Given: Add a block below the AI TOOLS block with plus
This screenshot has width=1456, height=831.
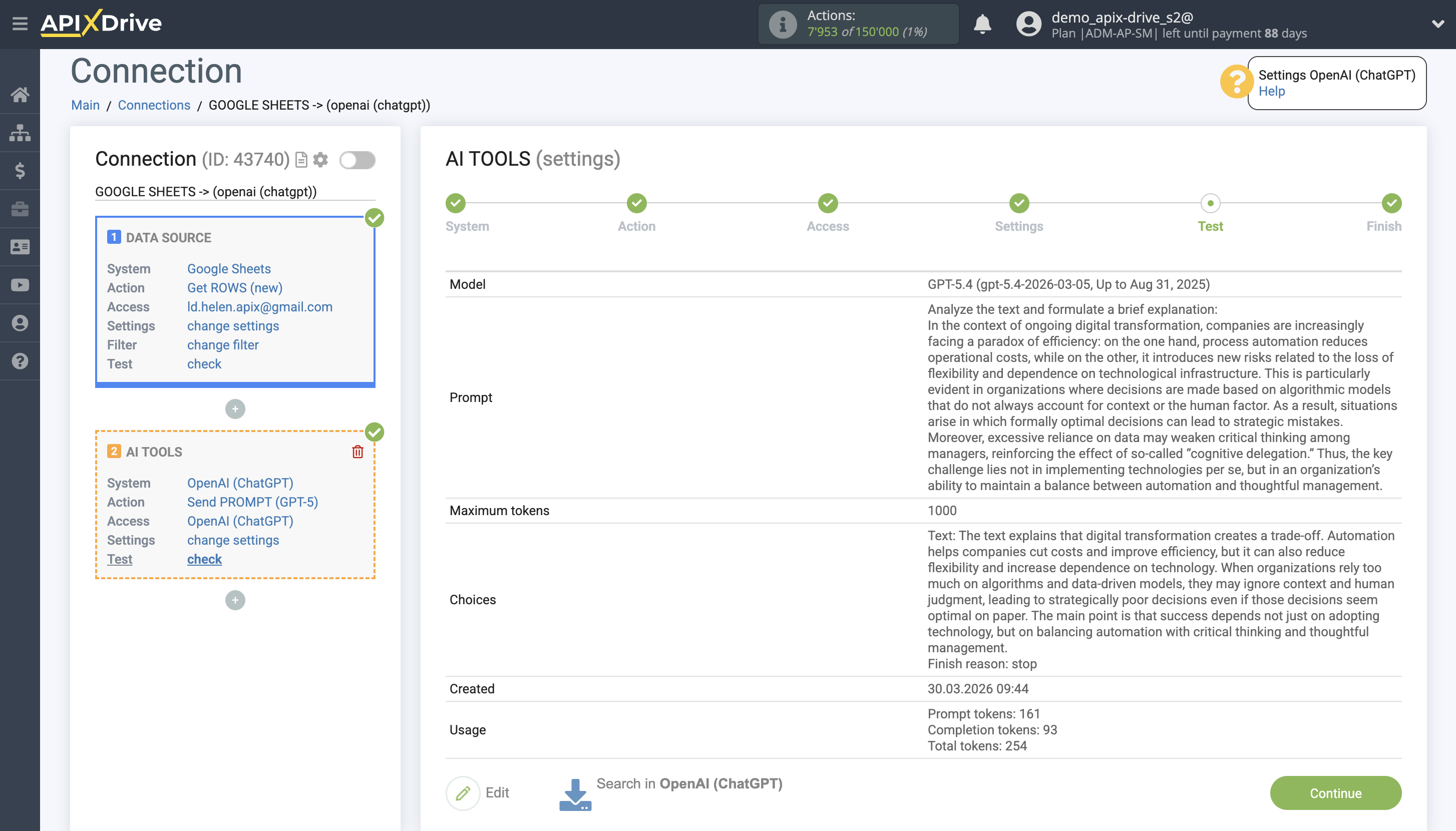Looking at the screenshot, I should click(235, 600).
